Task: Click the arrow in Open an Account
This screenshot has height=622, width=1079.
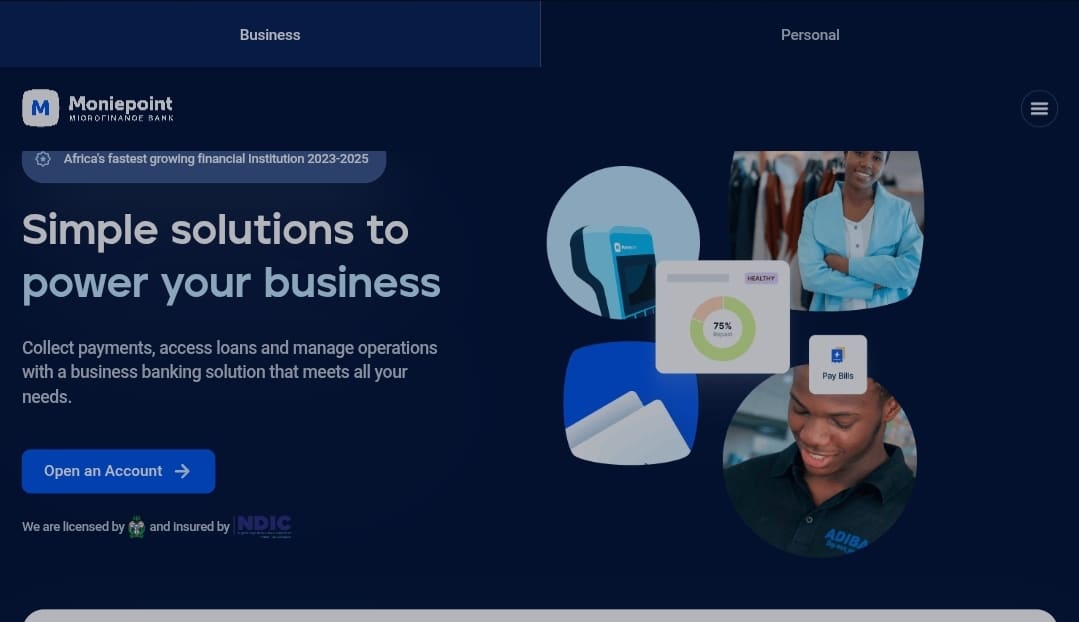Action: pyautogui.click(x=182, y=471)
